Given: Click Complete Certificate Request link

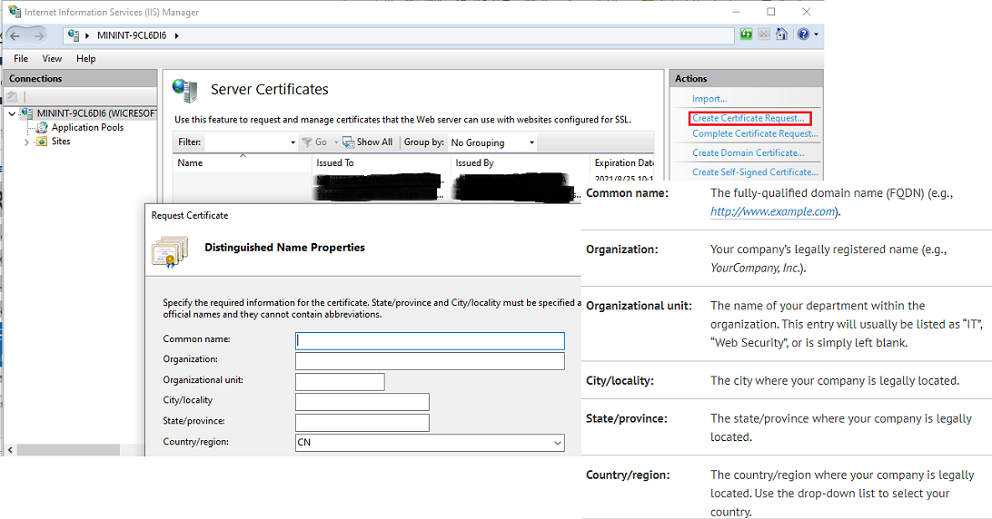Looking at the screenshot, I should tap(755, 134).
